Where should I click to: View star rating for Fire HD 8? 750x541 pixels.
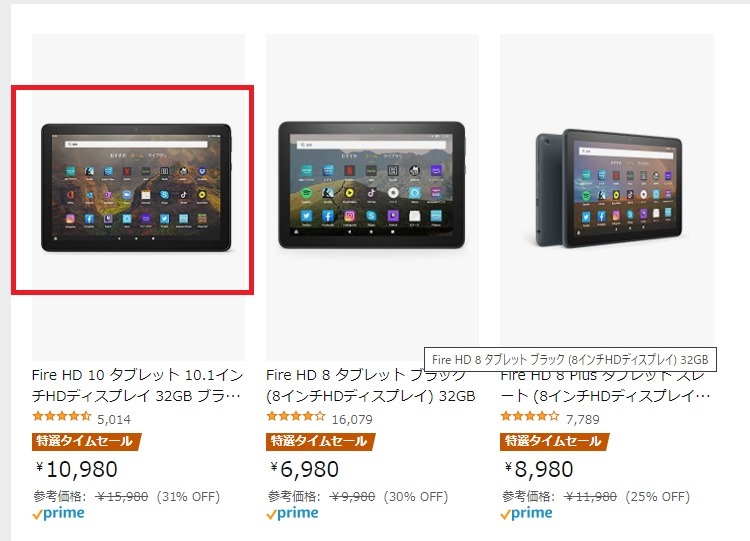(296, 416)
